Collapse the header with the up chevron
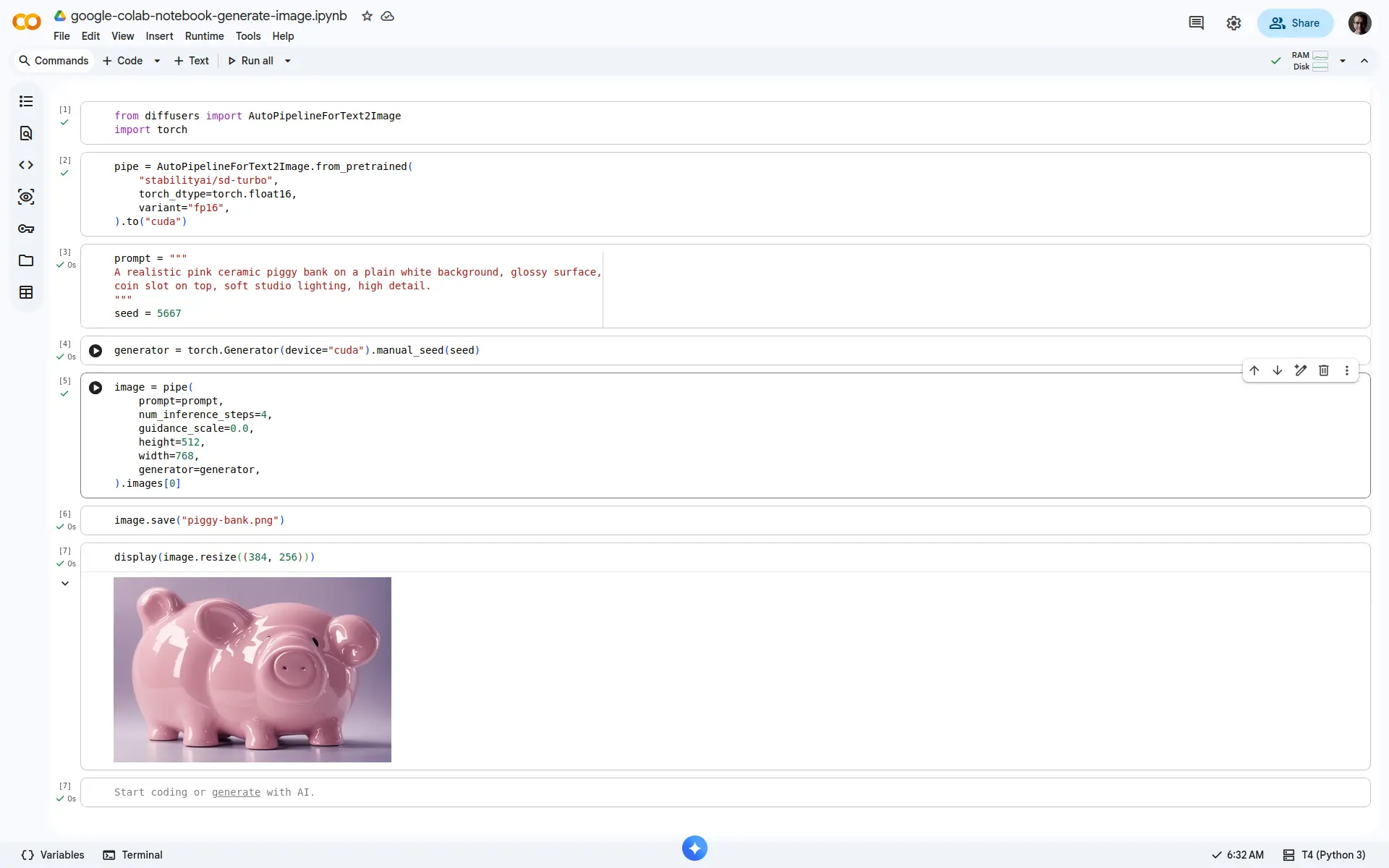 point(1364,61)
